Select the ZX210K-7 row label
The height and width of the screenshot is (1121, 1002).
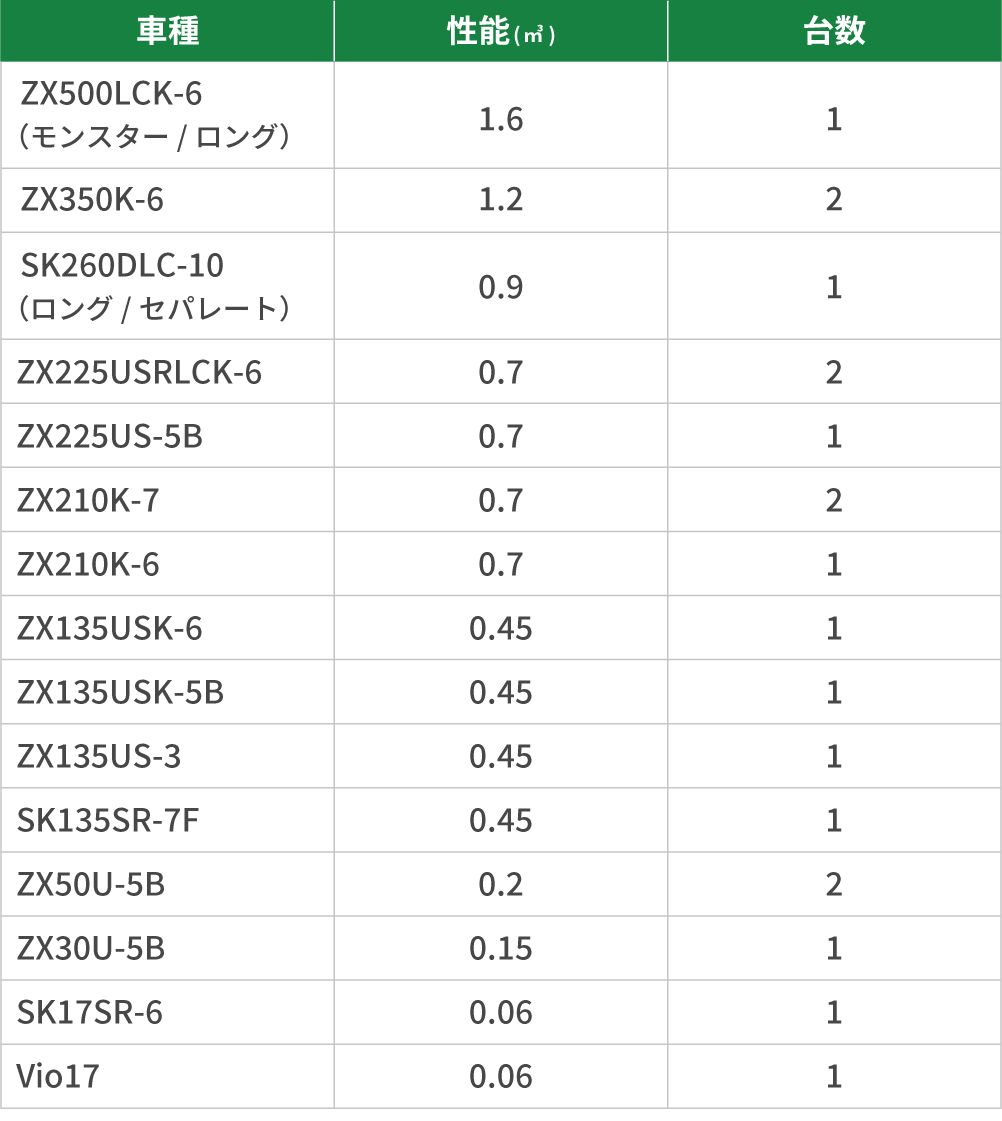coord(88,500)
